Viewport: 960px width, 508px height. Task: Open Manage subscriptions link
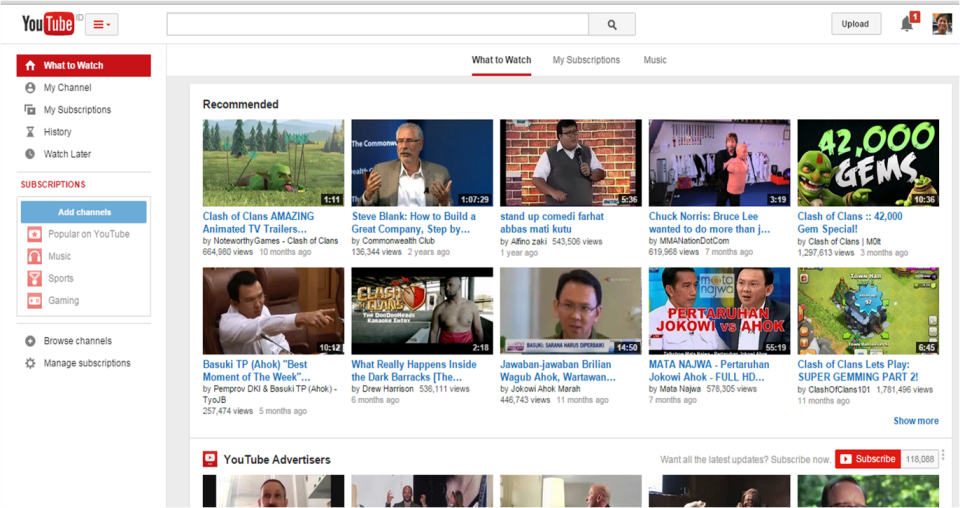pos(87,363)
